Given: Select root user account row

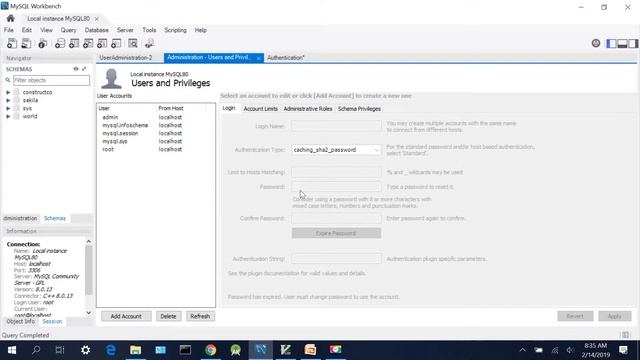Looking at the screenshot, I should point(156,149).
